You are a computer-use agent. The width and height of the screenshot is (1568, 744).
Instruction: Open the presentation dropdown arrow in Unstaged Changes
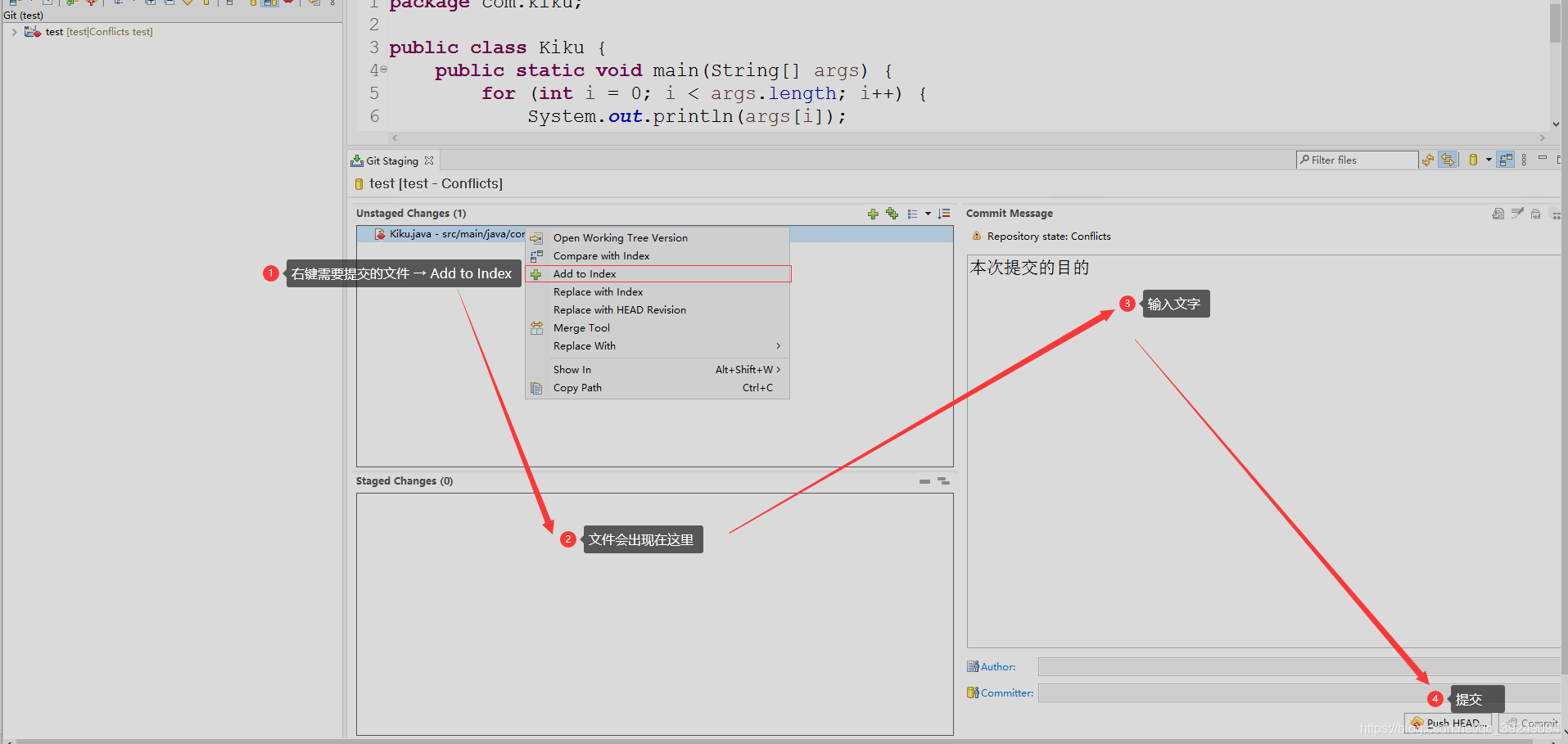pyautogui.click(x=928, y=214)
